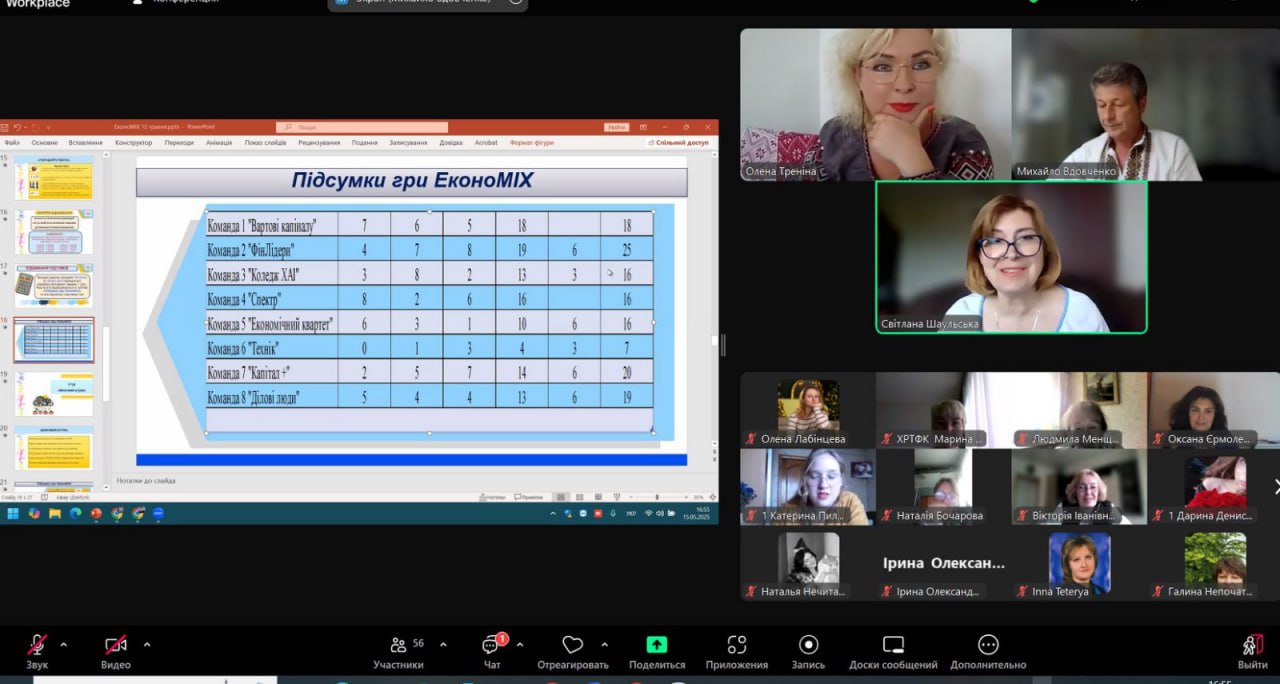Expand audio options arrow next to Звук
This screenshot has height=684, width=1280.
pos(64,644)
